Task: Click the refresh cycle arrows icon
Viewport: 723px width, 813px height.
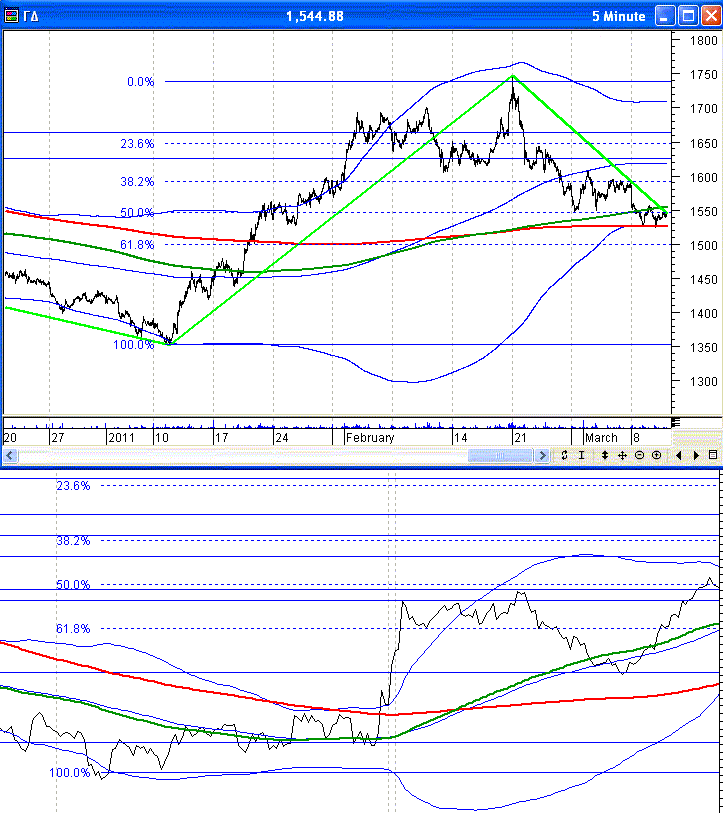Action: point(565,455)
